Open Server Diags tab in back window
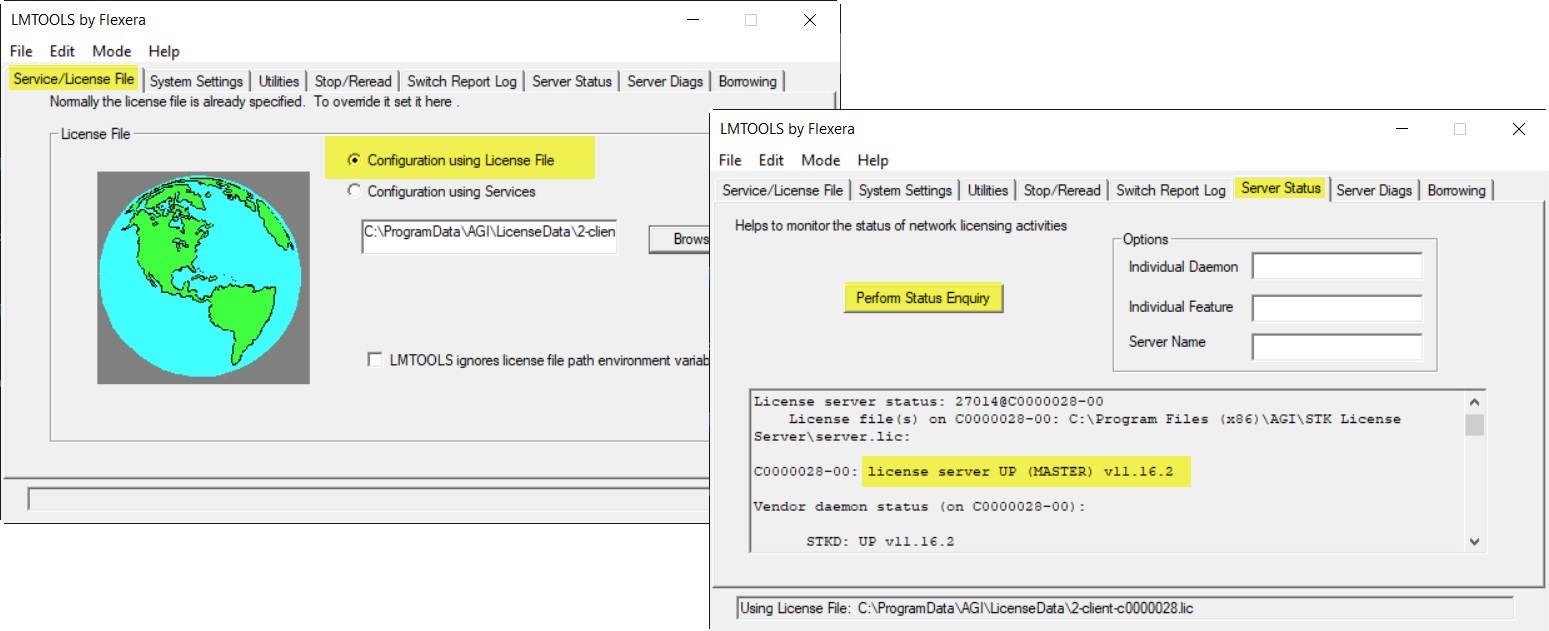This screenshot has width=1549, height=631. coord(666,81)
